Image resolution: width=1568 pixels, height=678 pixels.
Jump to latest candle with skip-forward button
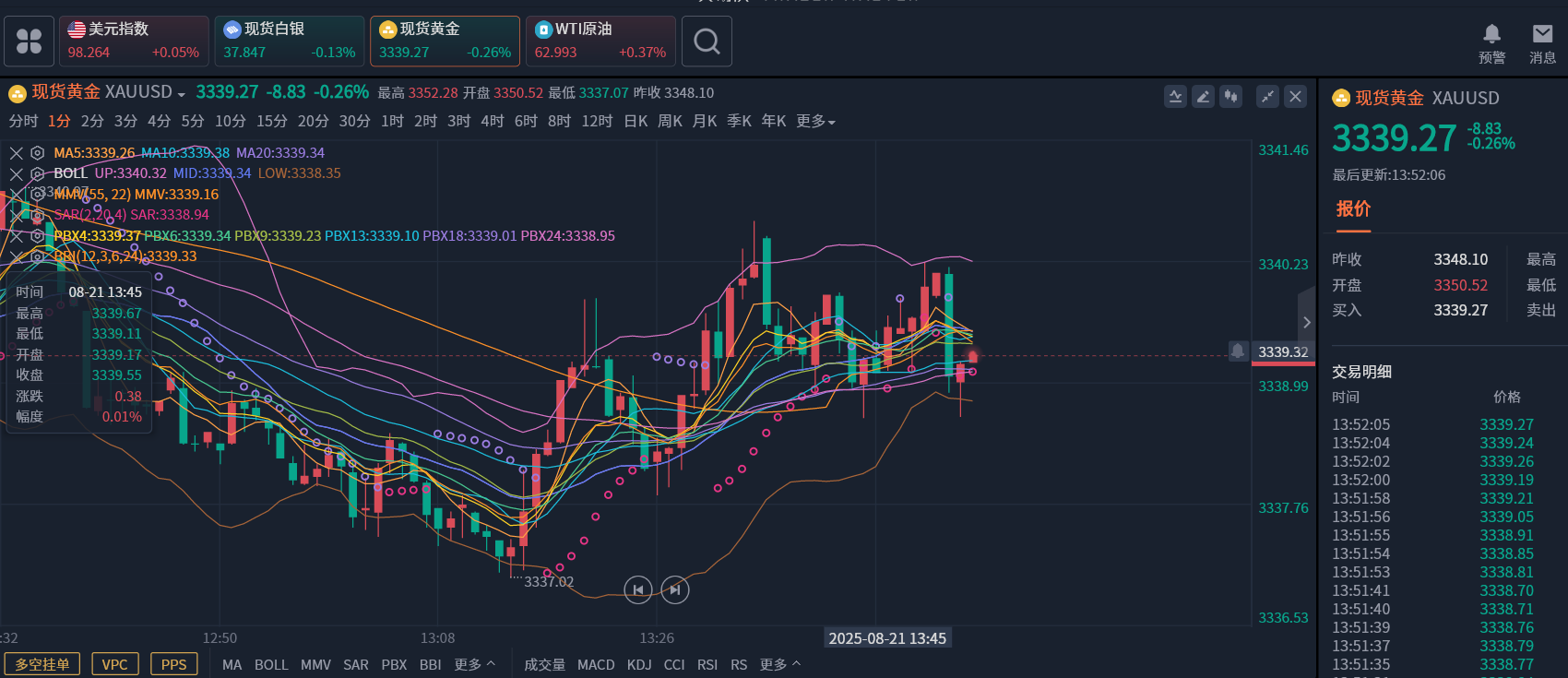tap(675, 589)
